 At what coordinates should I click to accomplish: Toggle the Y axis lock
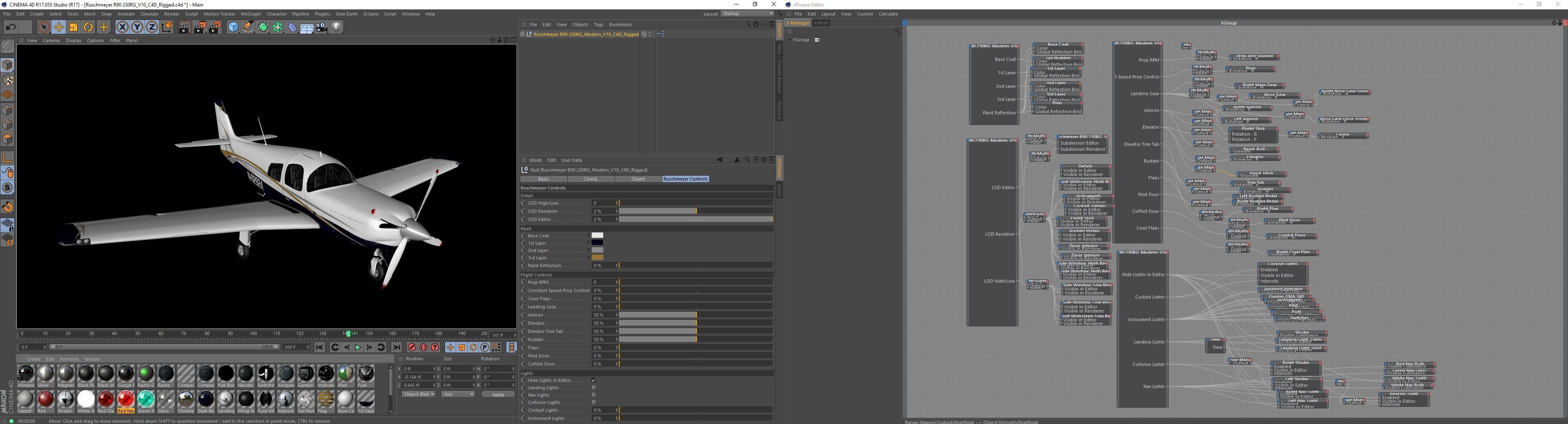coord(137,27)
